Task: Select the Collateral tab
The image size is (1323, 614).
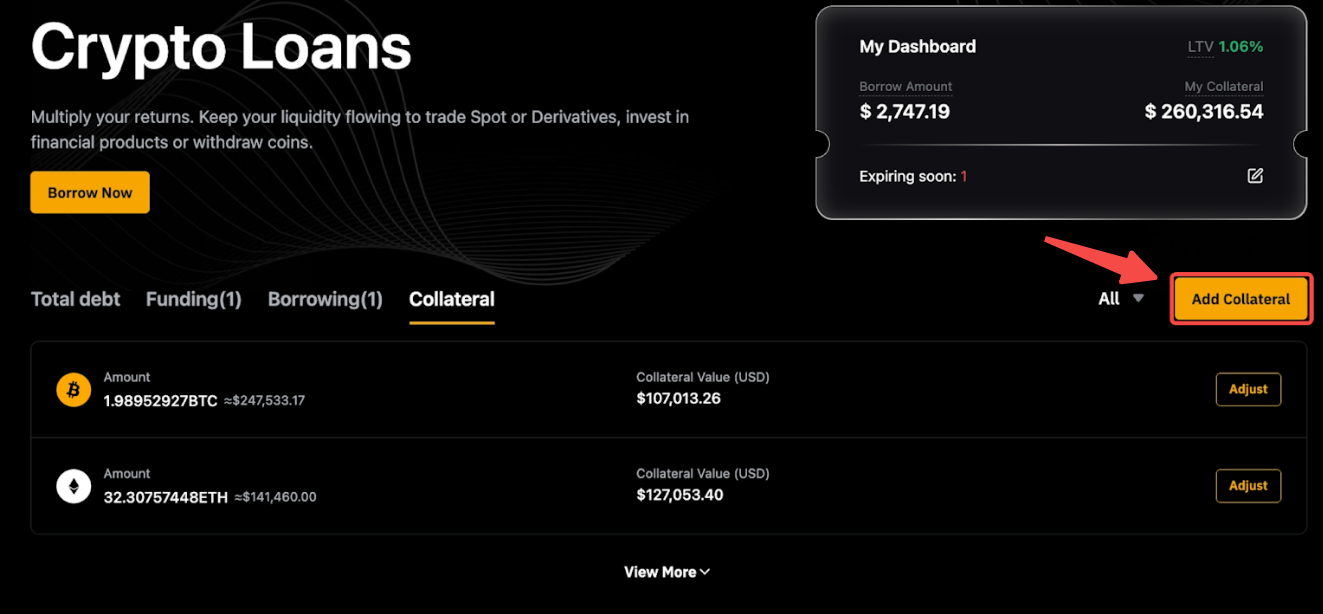Action: (x=452, y=299)
